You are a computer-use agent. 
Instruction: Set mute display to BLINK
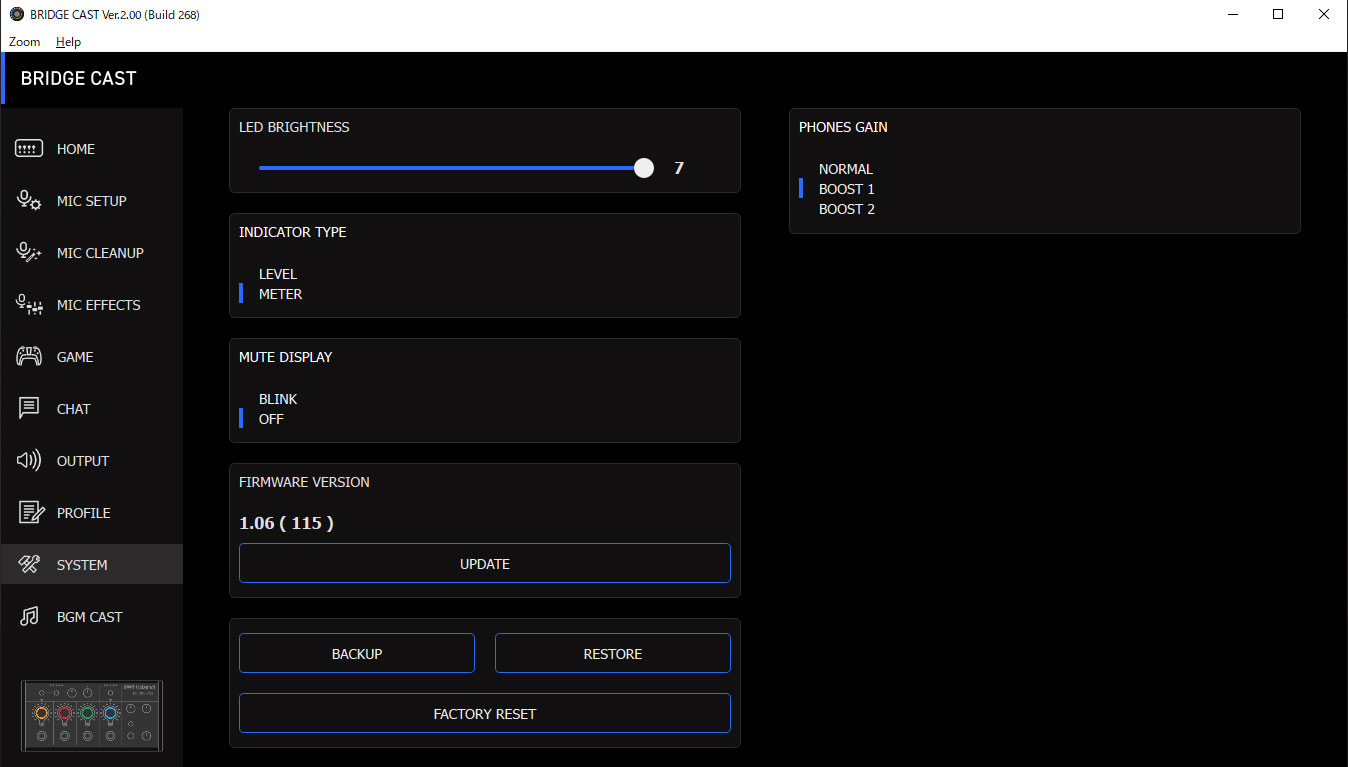(278, 399)
